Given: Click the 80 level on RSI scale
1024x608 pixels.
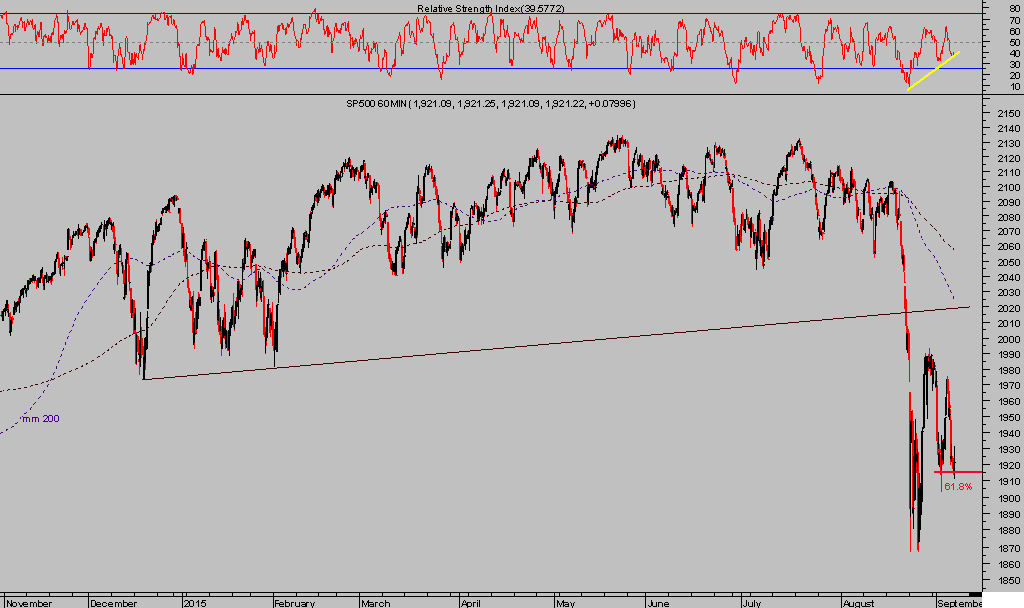Looking at the screenshot, I should pyautogui.click(x=1014, y=8).
